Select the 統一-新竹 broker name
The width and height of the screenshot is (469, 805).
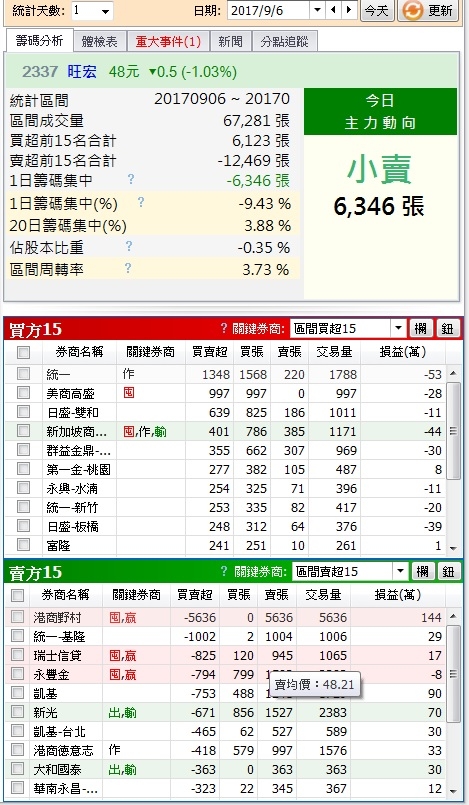pos(72,507)
